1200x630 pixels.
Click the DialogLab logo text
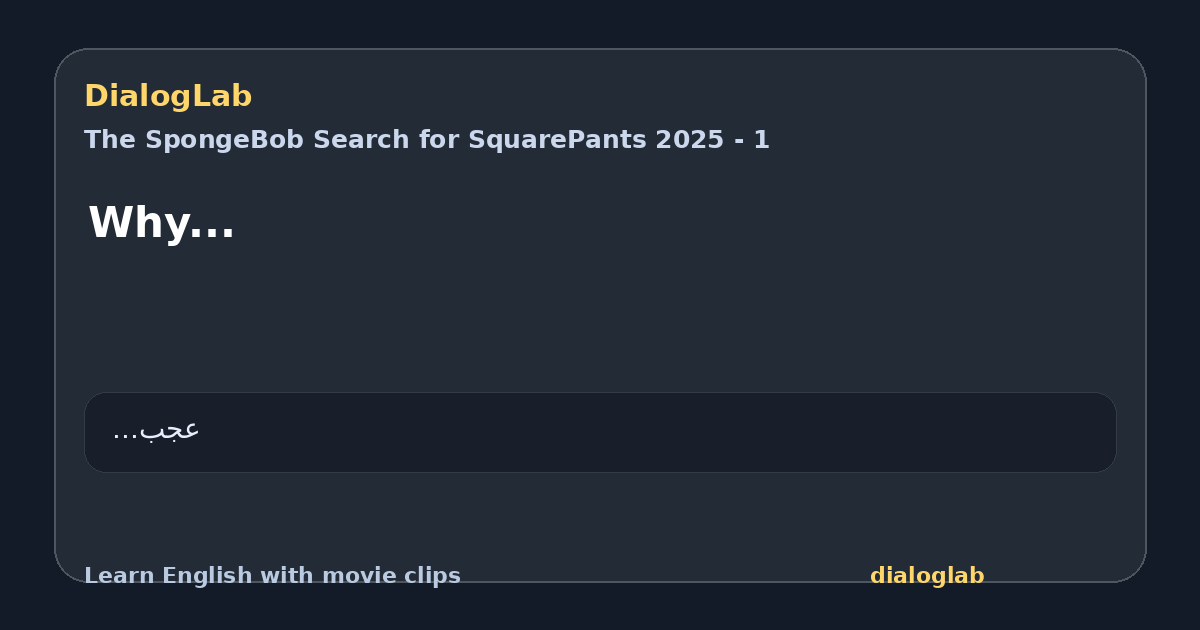pos(168,96)
